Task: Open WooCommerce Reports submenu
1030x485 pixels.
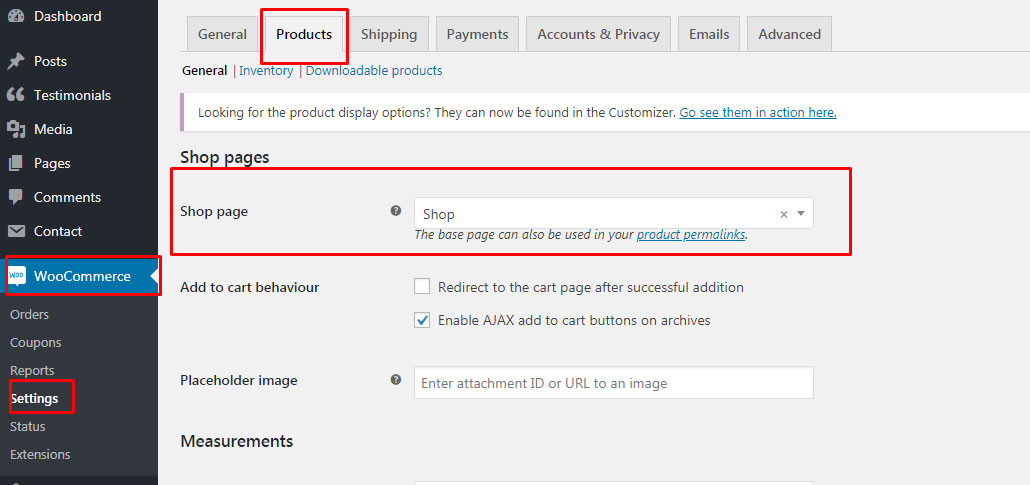Action: click(x=32, y=371)
